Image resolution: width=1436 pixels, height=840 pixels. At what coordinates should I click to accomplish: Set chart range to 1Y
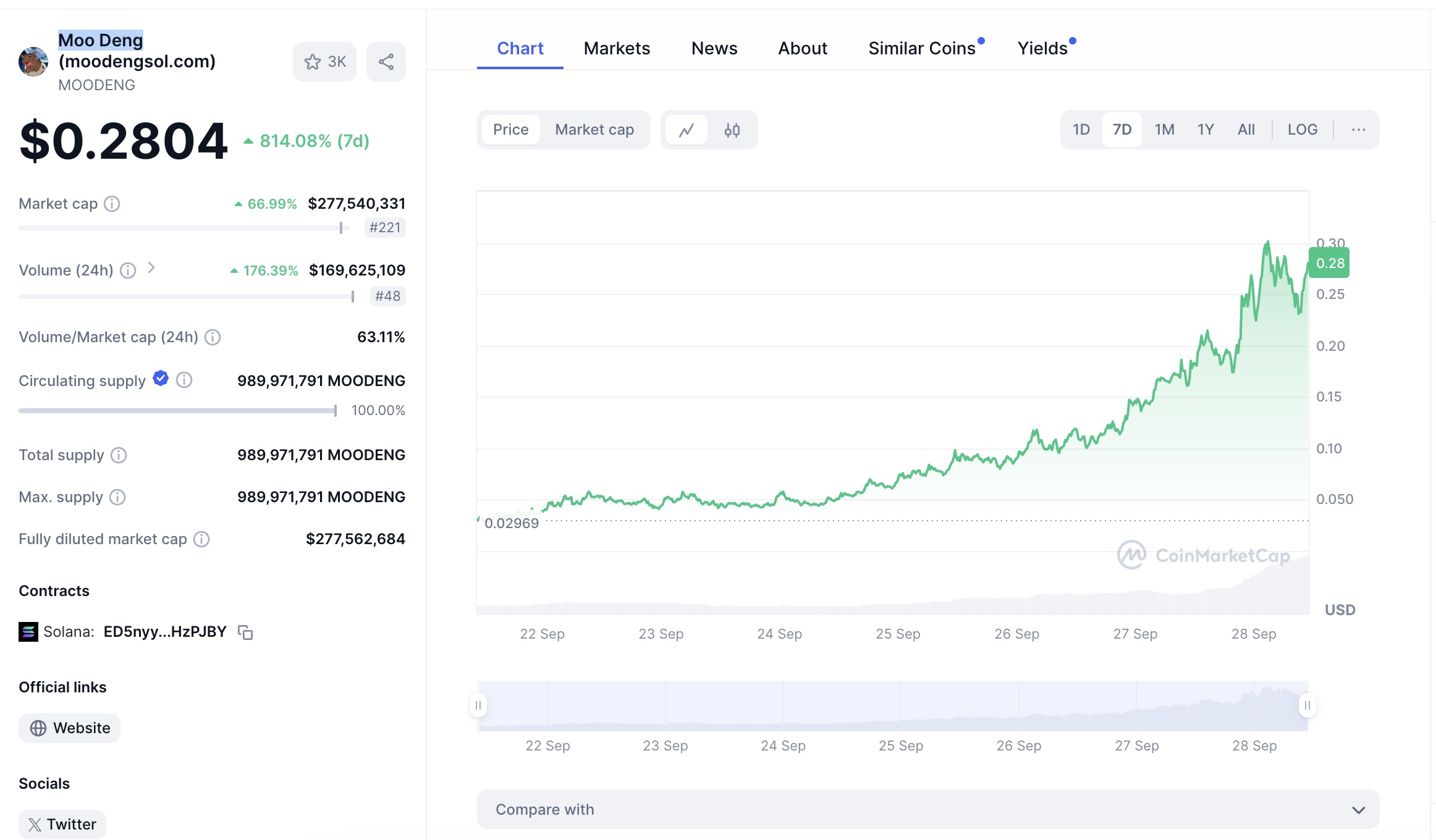click(1206, 130)
